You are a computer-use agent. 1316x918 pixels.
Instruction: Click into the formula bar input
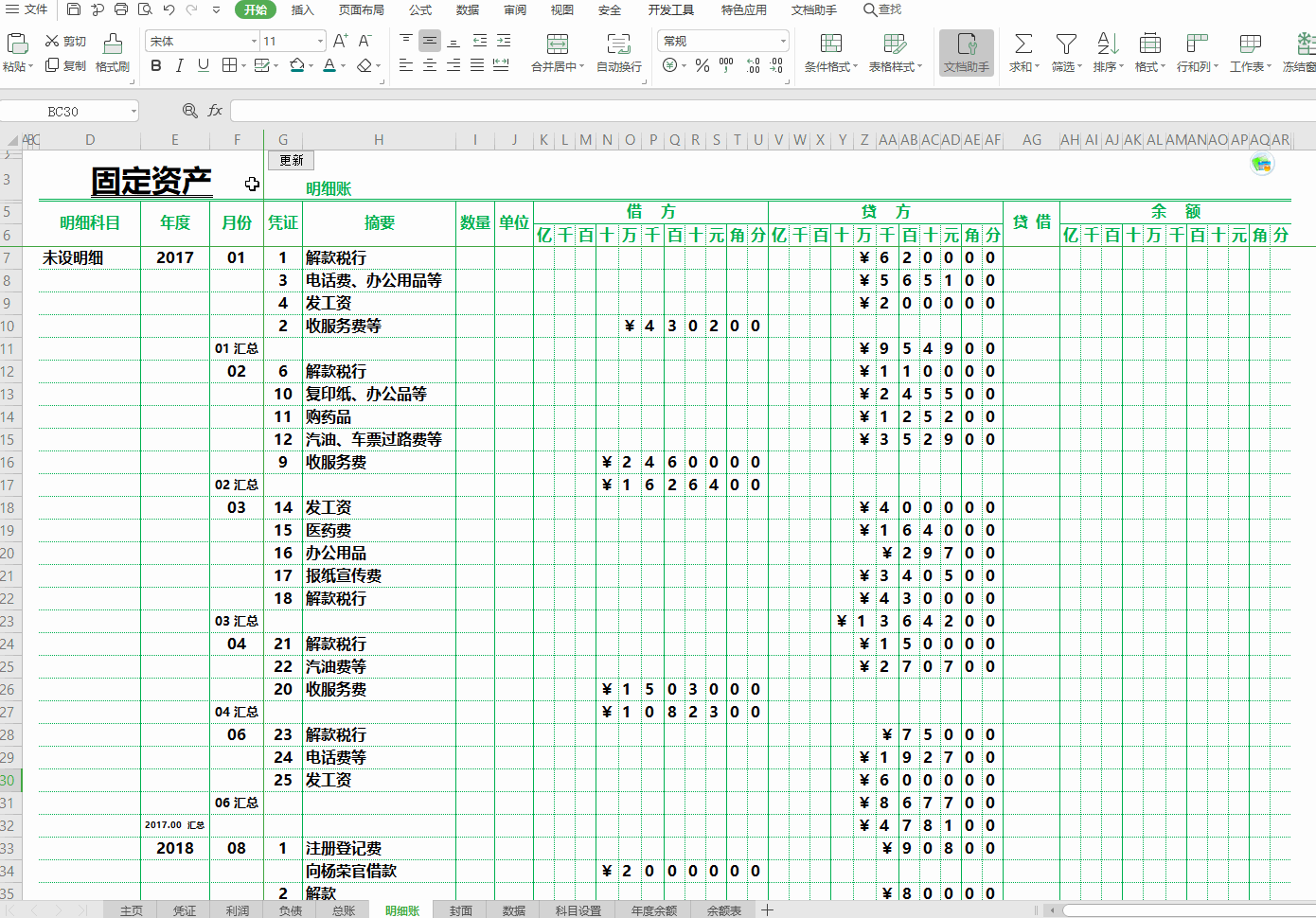pyautogui.click(x=773, y=112)
